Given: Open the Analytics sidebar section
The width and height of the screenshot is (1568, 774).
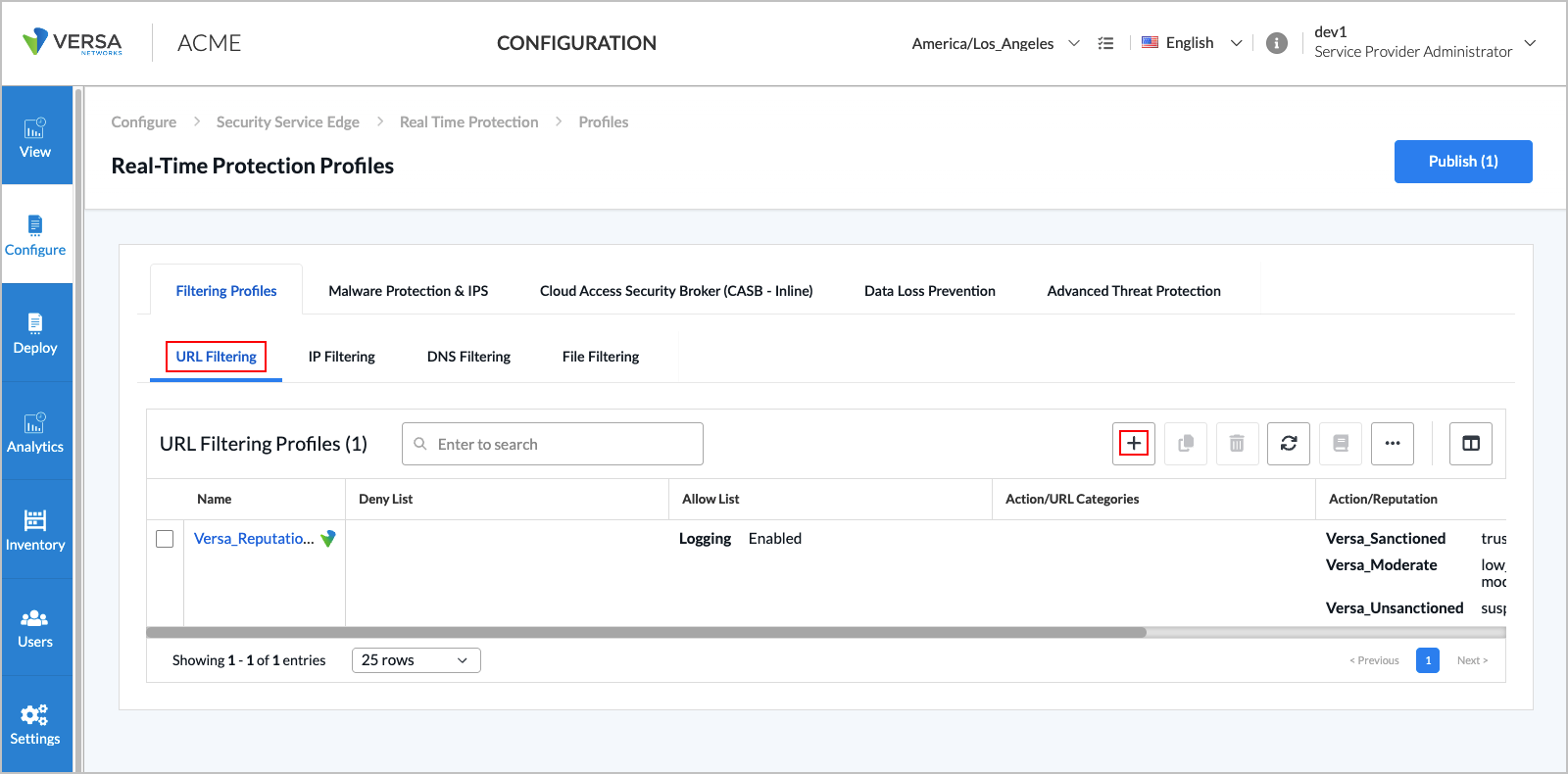Looking at the screenshot, I should pos(35,431).
